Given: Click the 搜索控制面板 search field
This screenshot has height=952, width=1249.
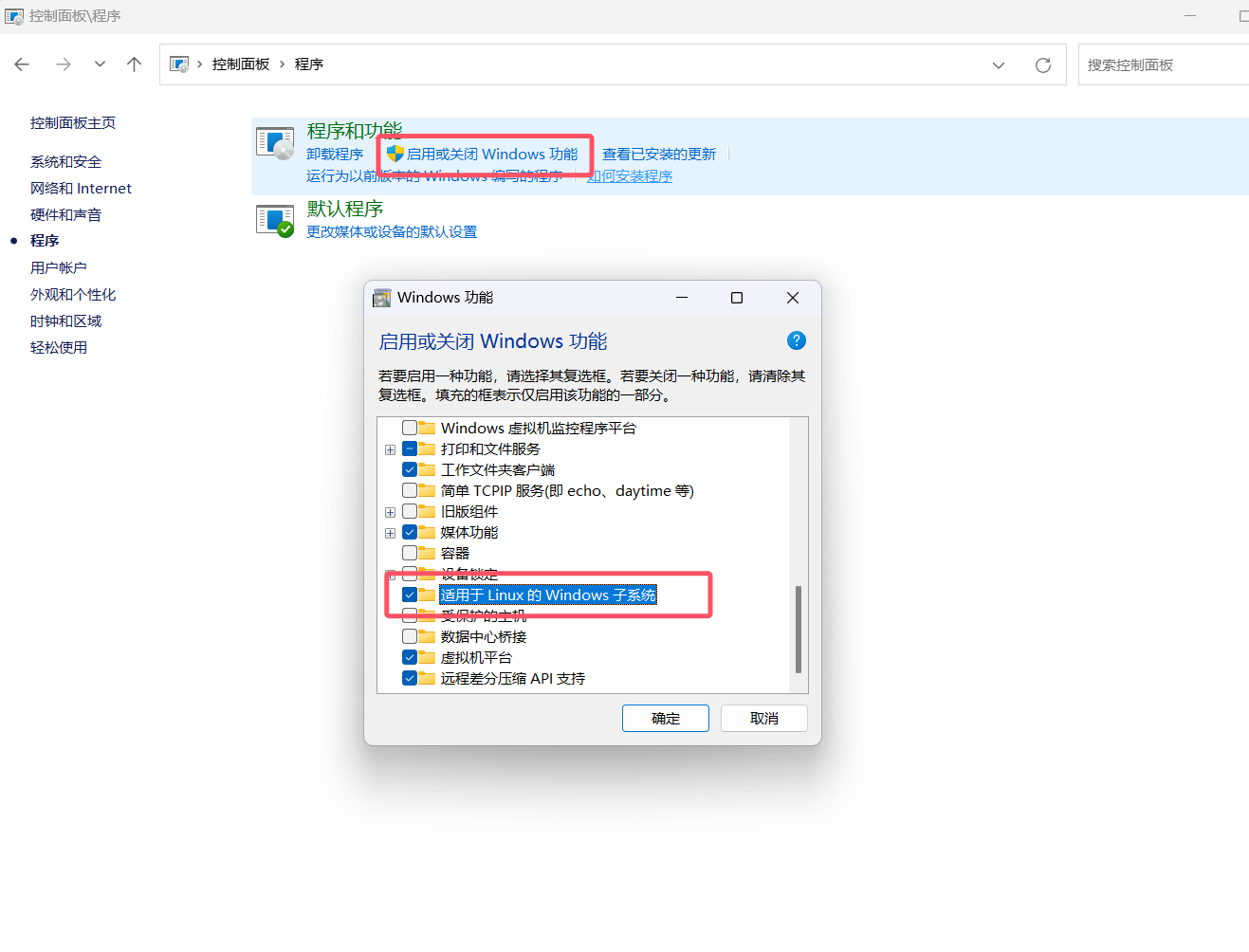Looking at the screenshot, I should (x=1164, y=64).
